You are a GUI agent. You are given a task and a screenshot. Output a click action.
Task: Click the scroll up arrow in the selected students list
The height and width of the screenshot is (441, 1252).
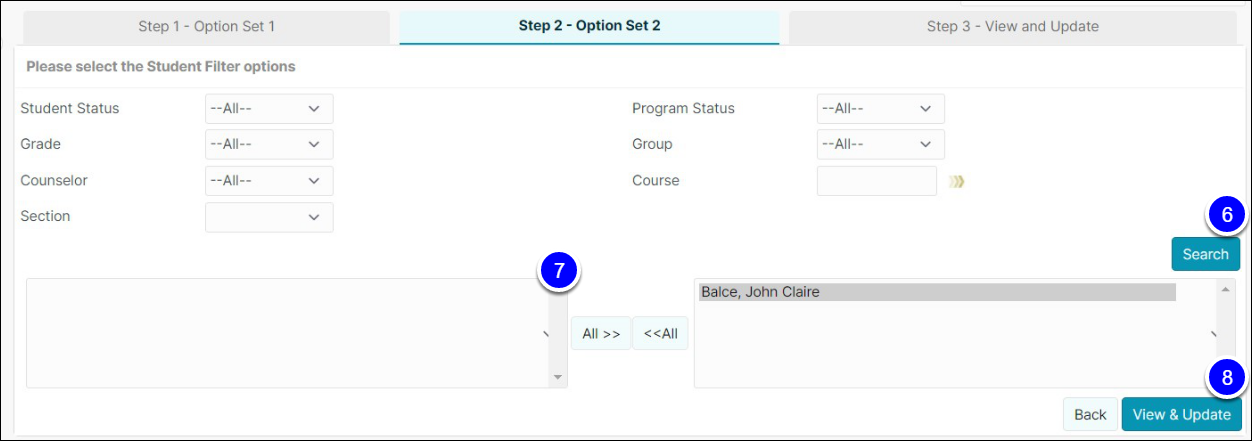pos(1226,289)
